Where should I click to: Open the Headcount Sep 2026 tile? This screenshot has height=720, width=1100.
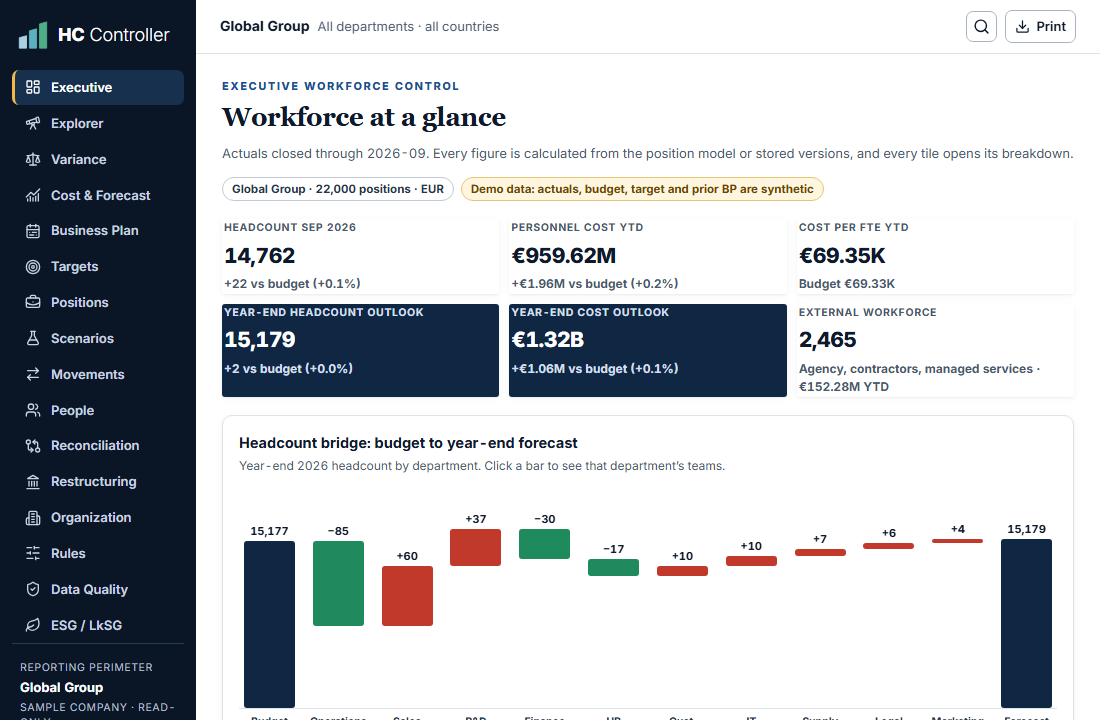(361, 256)
